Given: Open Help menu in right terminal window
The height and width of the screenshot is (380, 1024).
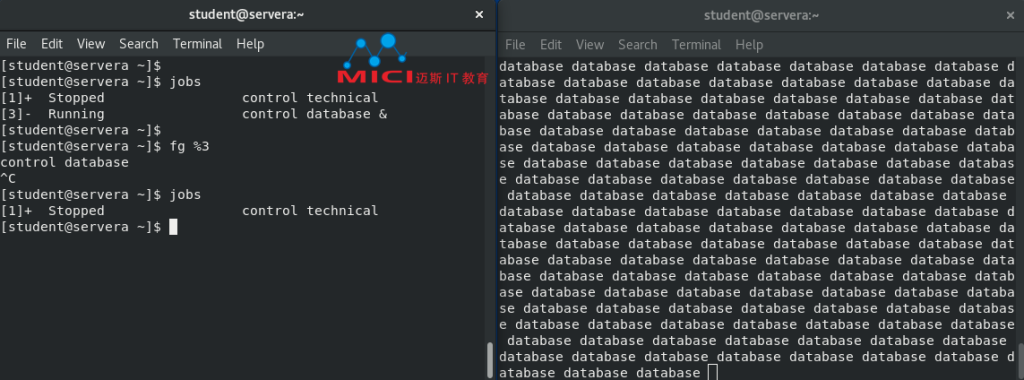Looking at the screenshot, I should [x=749, y=44].
